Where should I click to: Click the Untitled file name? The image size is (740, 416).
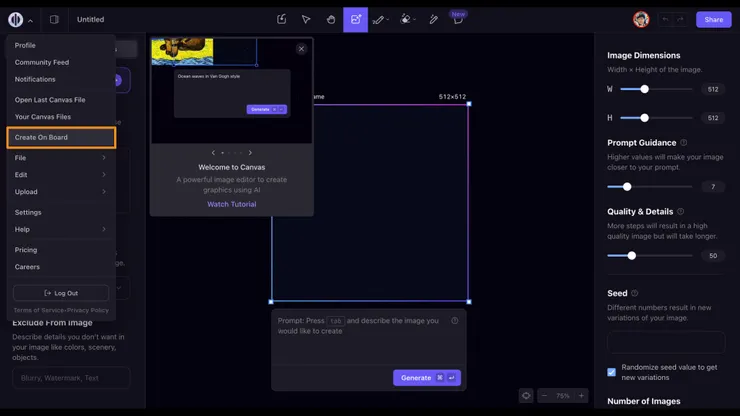[91, 19]
